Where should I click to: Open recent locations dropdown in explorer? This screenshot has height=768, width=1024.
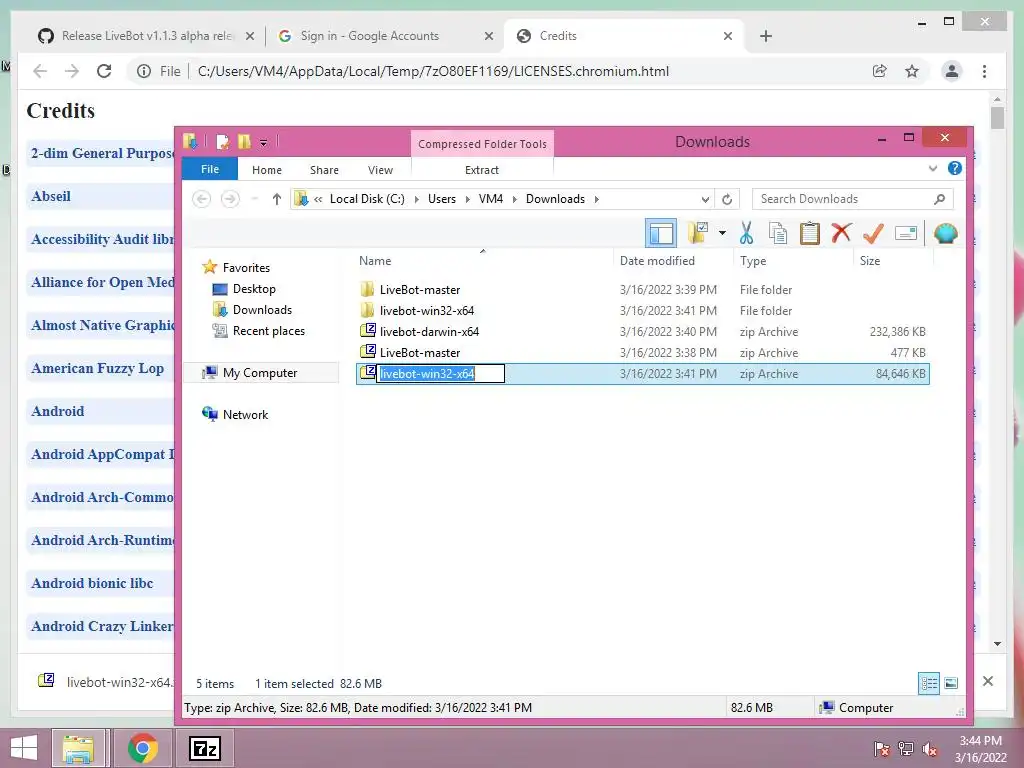tap(255, 199)
